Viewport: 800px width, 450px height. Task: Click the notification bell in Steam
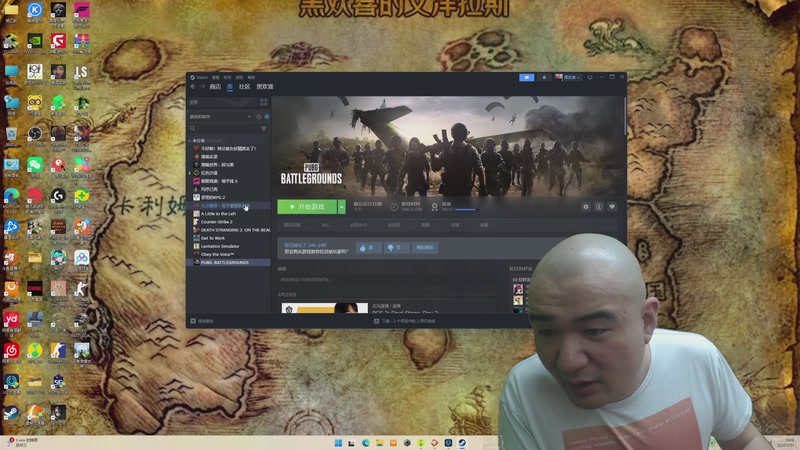click(x=544, y=78)
